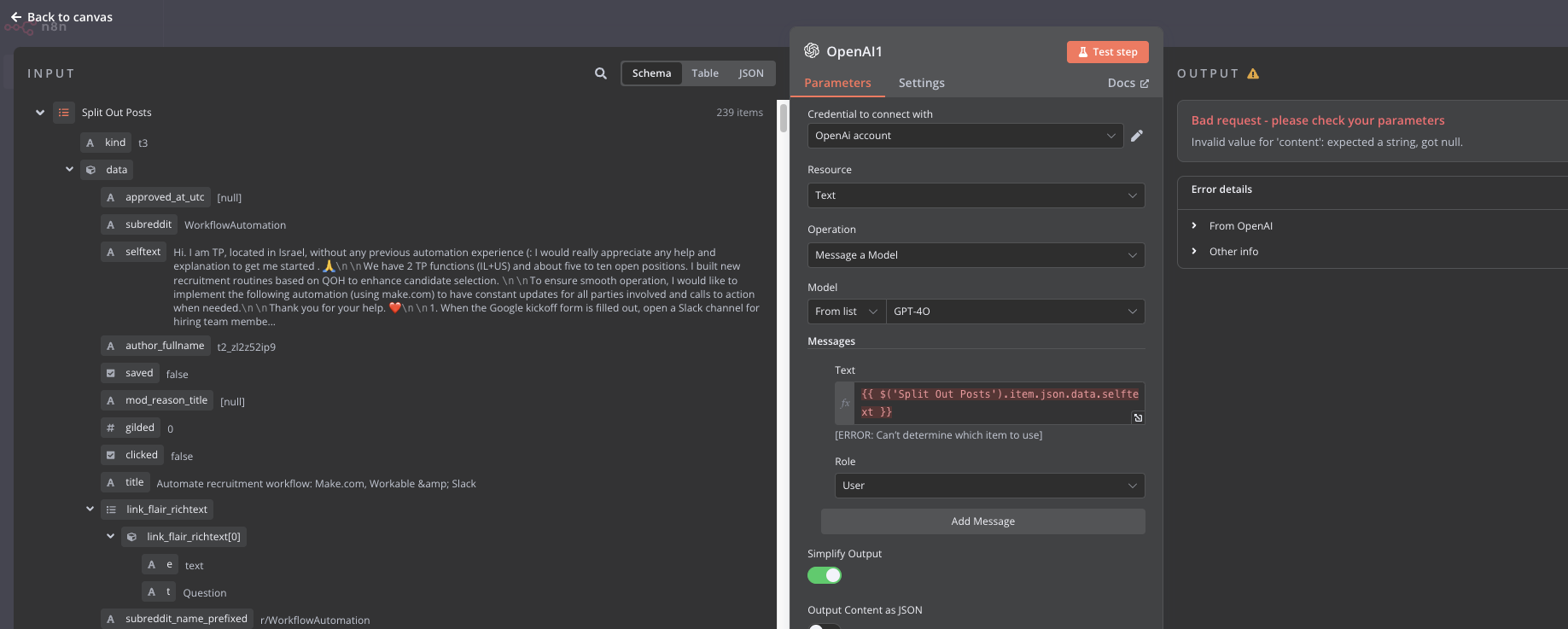
Task: Click the OpenAI logo icon
Action: click(812, 51)
